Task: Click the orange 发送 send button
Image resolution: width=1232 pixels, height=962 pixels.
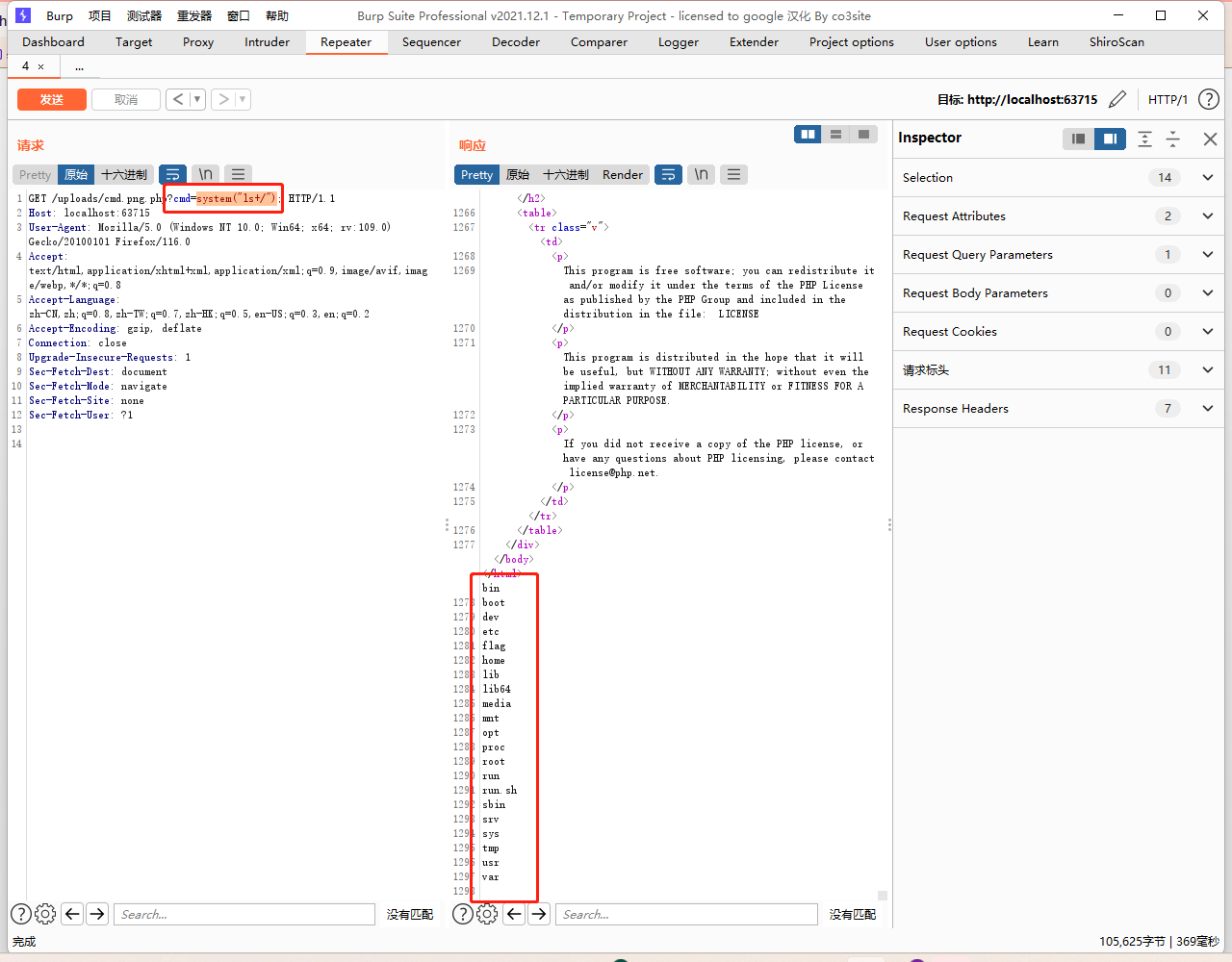Action: (x=52, y=99)
